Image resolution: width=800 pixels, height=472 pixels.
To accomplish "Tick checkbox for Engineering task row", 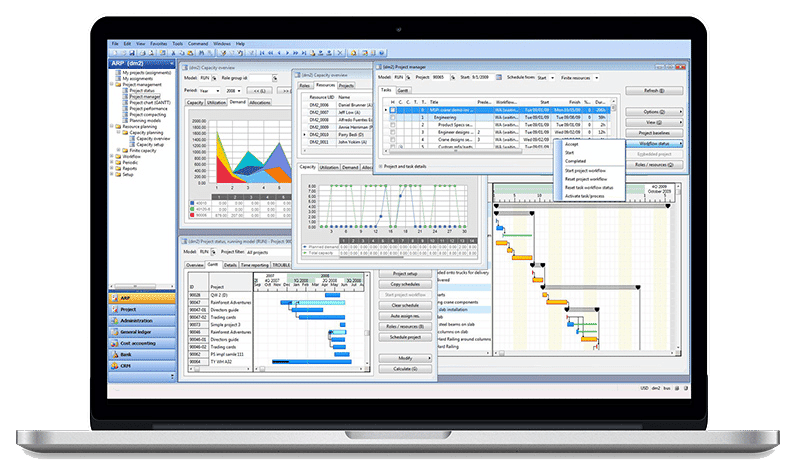I will point(392,117).
